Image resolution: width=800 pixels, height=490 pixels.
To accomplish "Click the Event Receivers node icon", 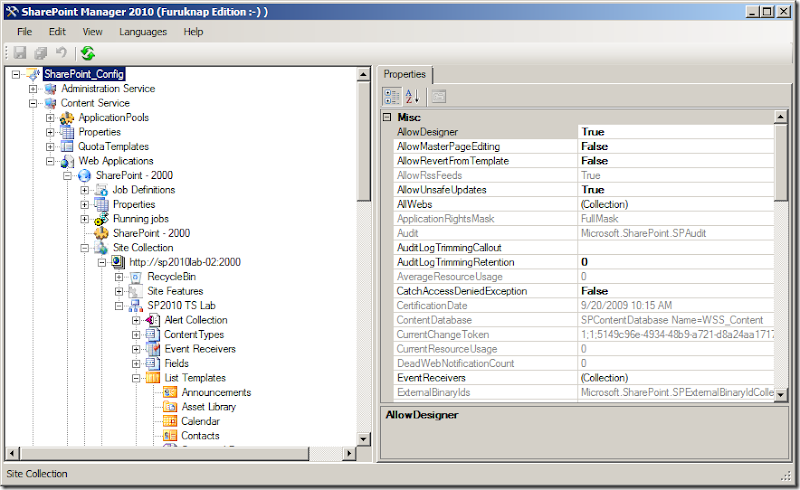I will click(x=153, y=349).
